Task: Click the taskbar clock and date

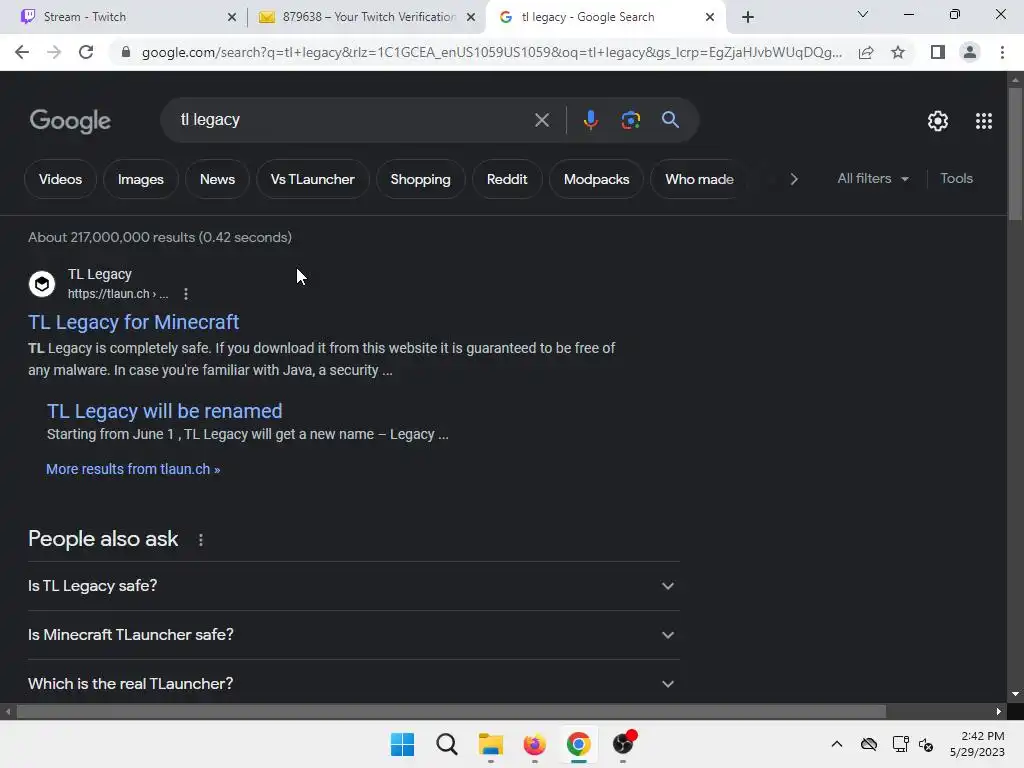Action: [977, 744]
